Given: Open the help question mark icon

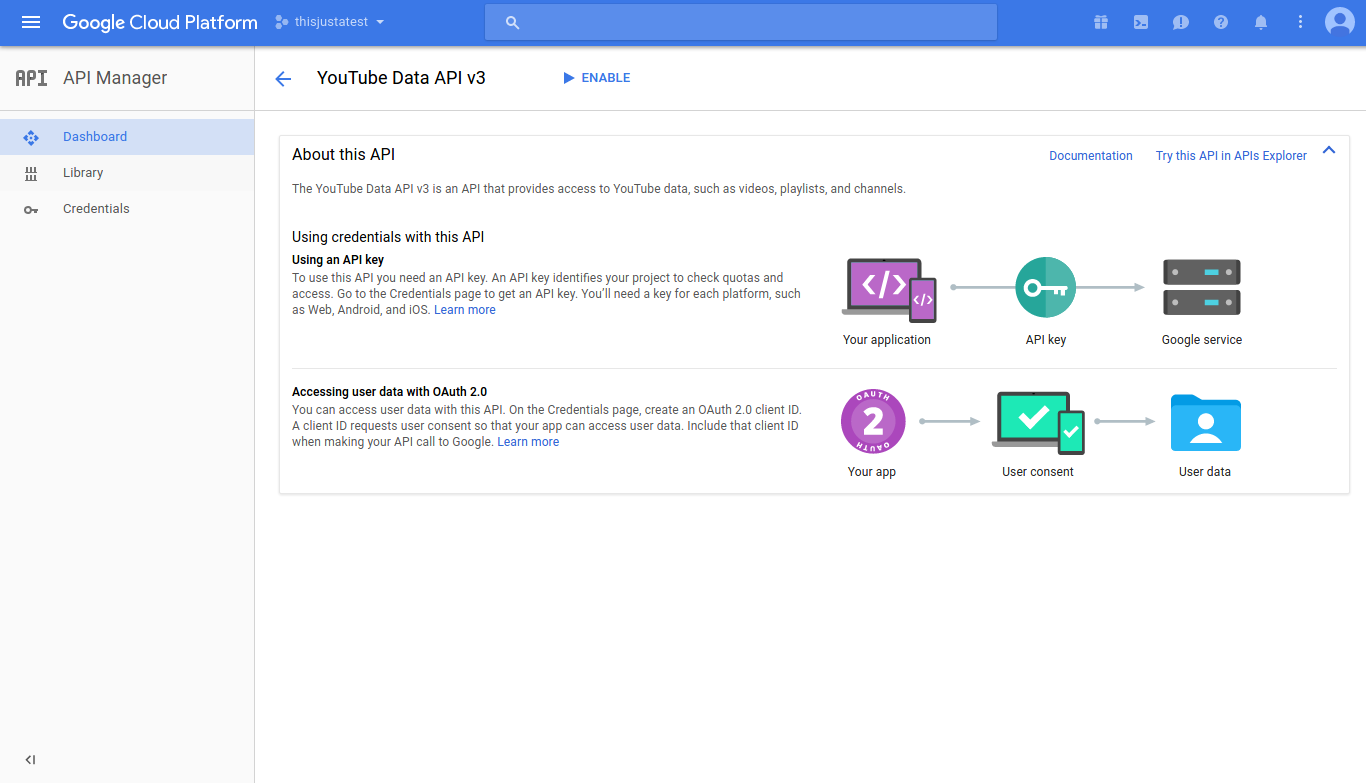Looking at the screenshot, I should [1221, 22].
